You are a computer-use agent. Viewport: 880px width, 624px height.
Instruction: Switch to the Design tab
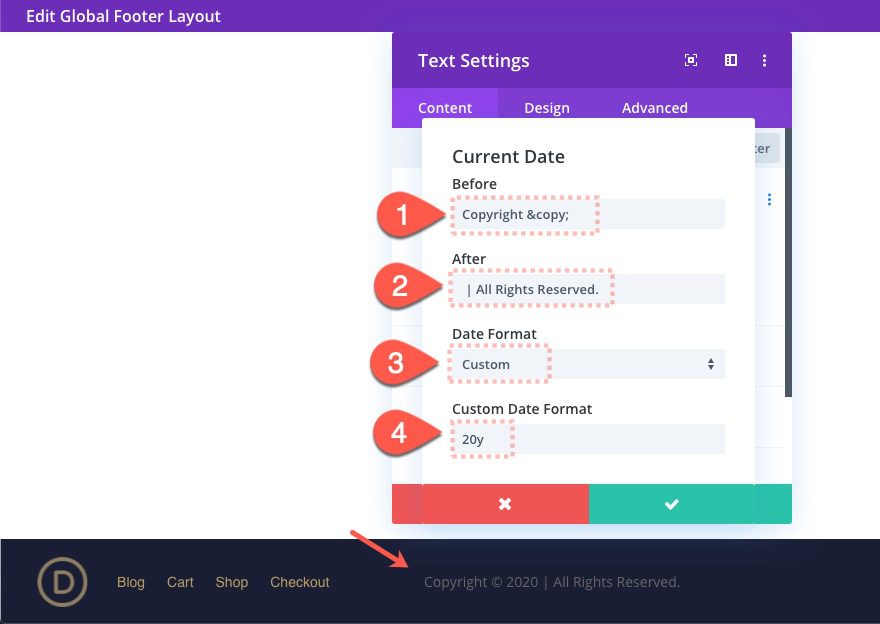tap(547, 107)
